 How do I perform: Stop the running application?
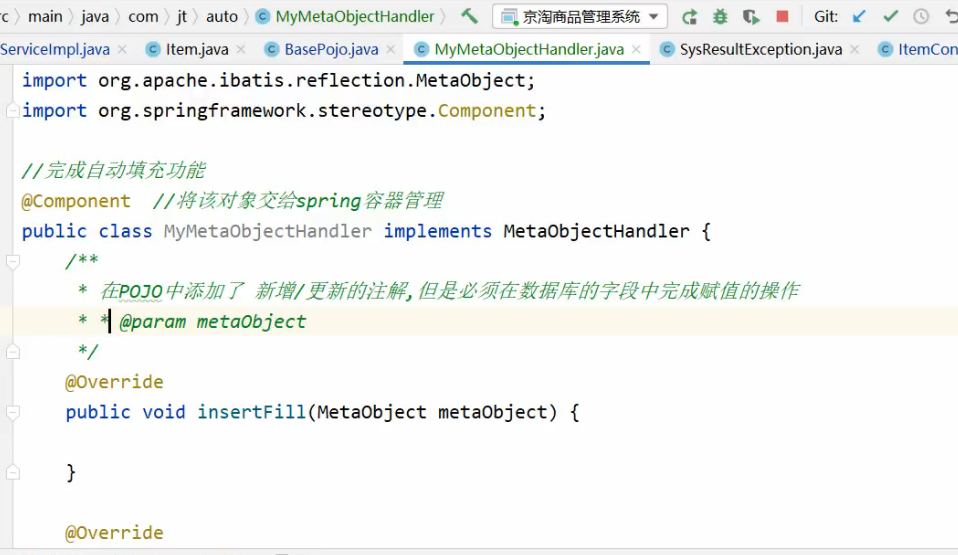[782, 17]
